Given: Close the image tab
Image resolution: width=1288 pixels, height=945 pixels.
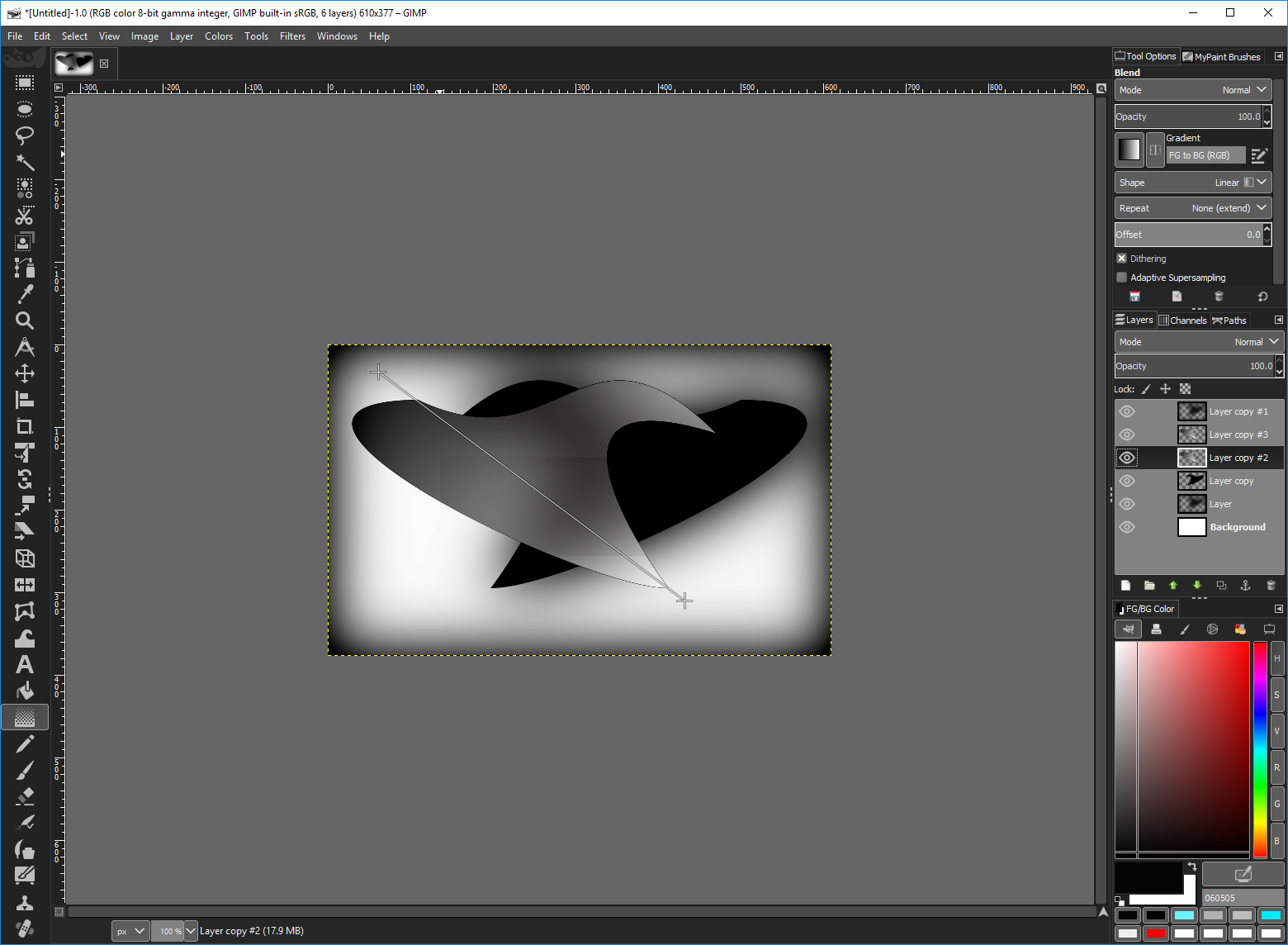Looking at the screenshot, I should 104,64.
